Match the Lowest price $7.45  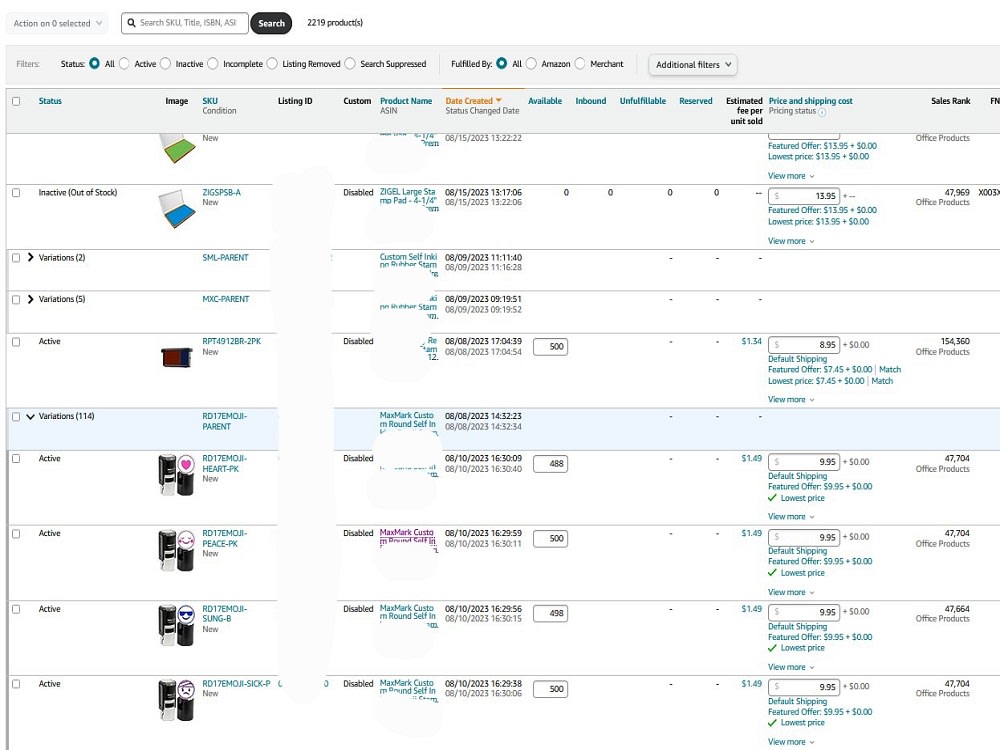coord(882,381)
